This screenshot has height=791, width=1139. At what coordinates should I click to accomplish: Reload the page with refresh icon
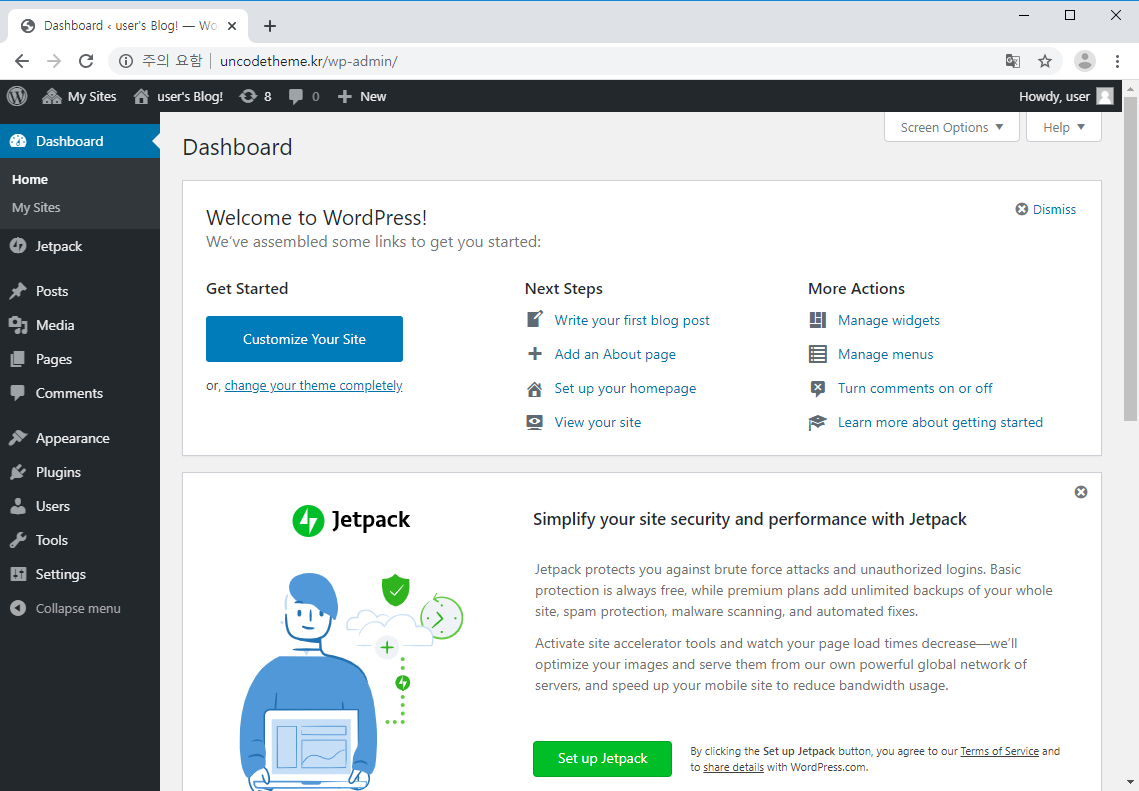tap(86, 61)
